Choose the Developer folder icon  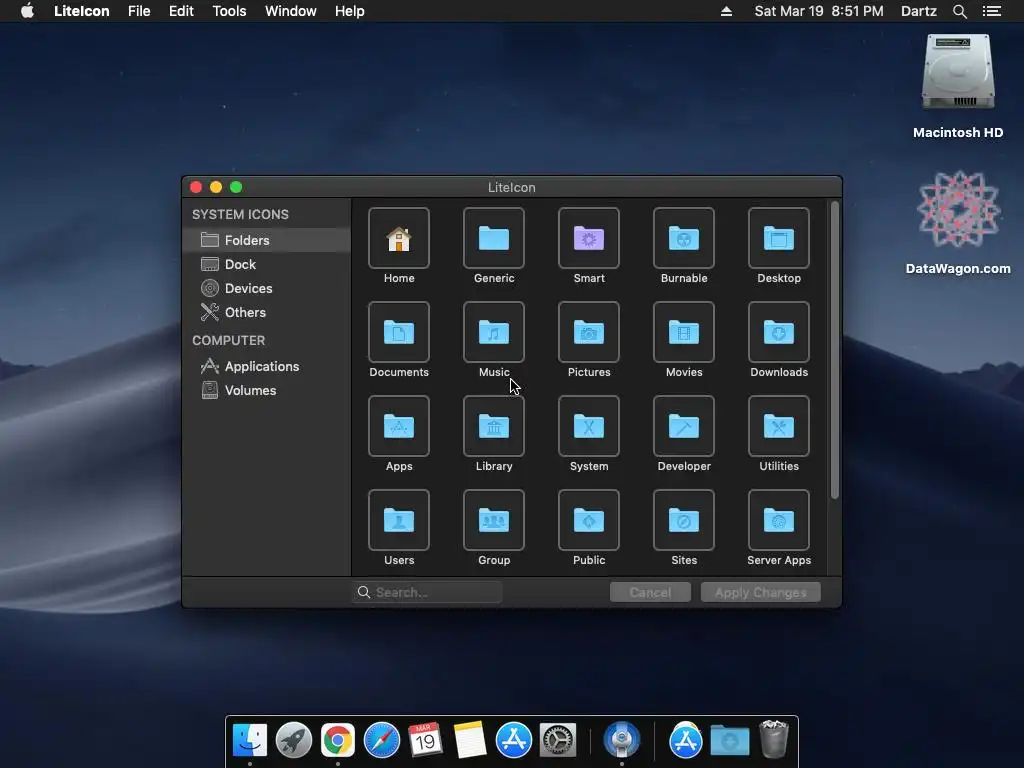(684, 426)
